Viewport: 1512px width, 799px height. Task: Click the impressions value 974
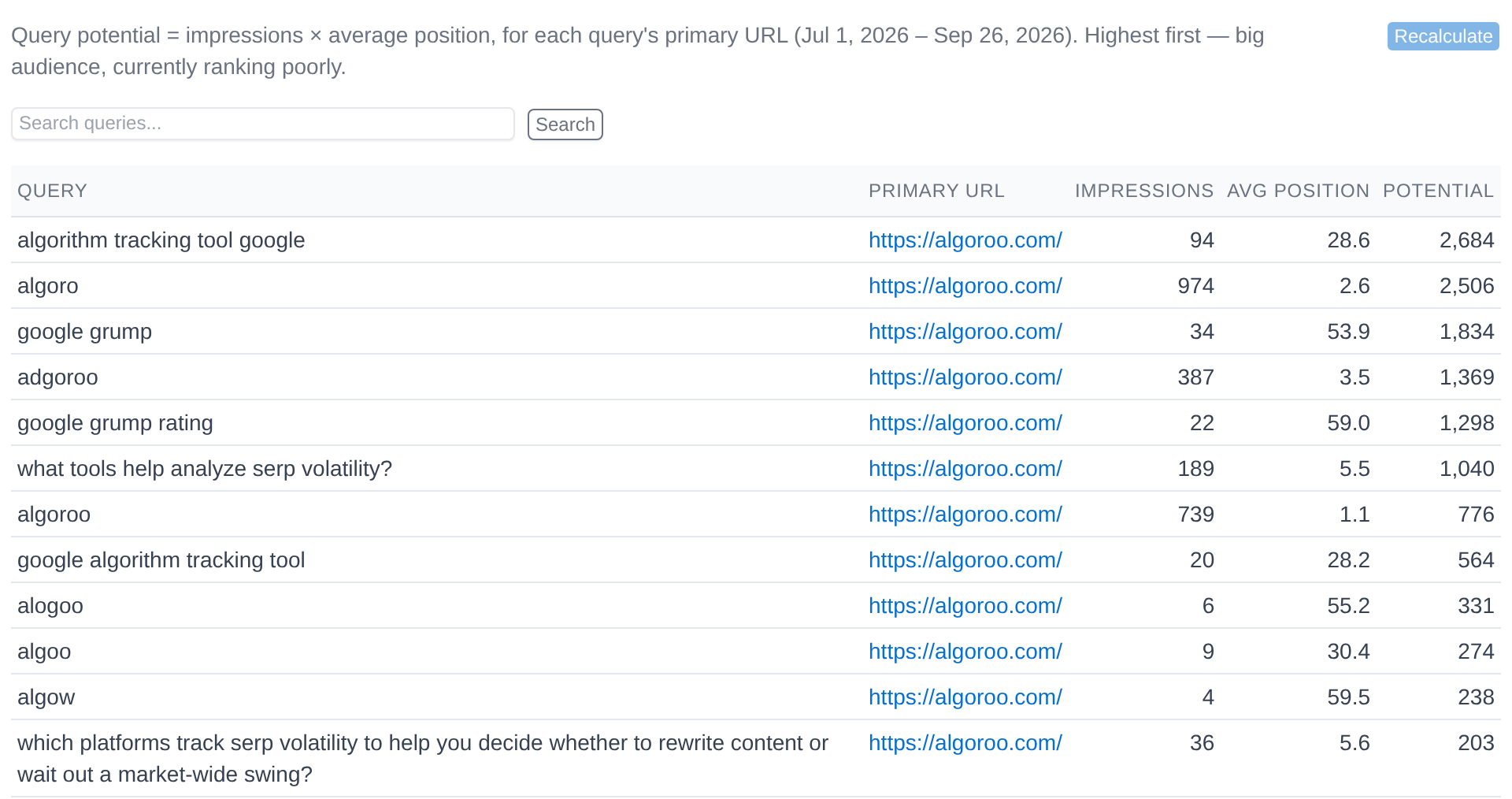click(1195, 286)
